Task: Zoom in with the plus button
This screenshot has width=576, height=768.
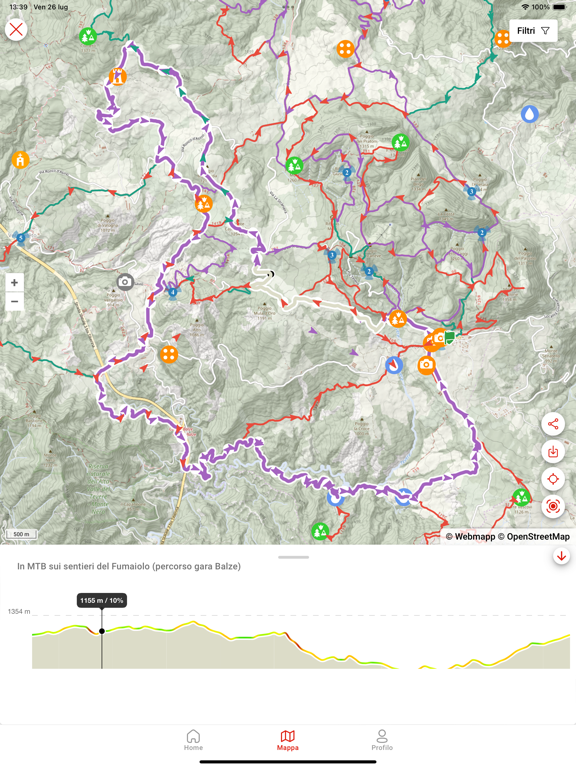Action: 14,283
